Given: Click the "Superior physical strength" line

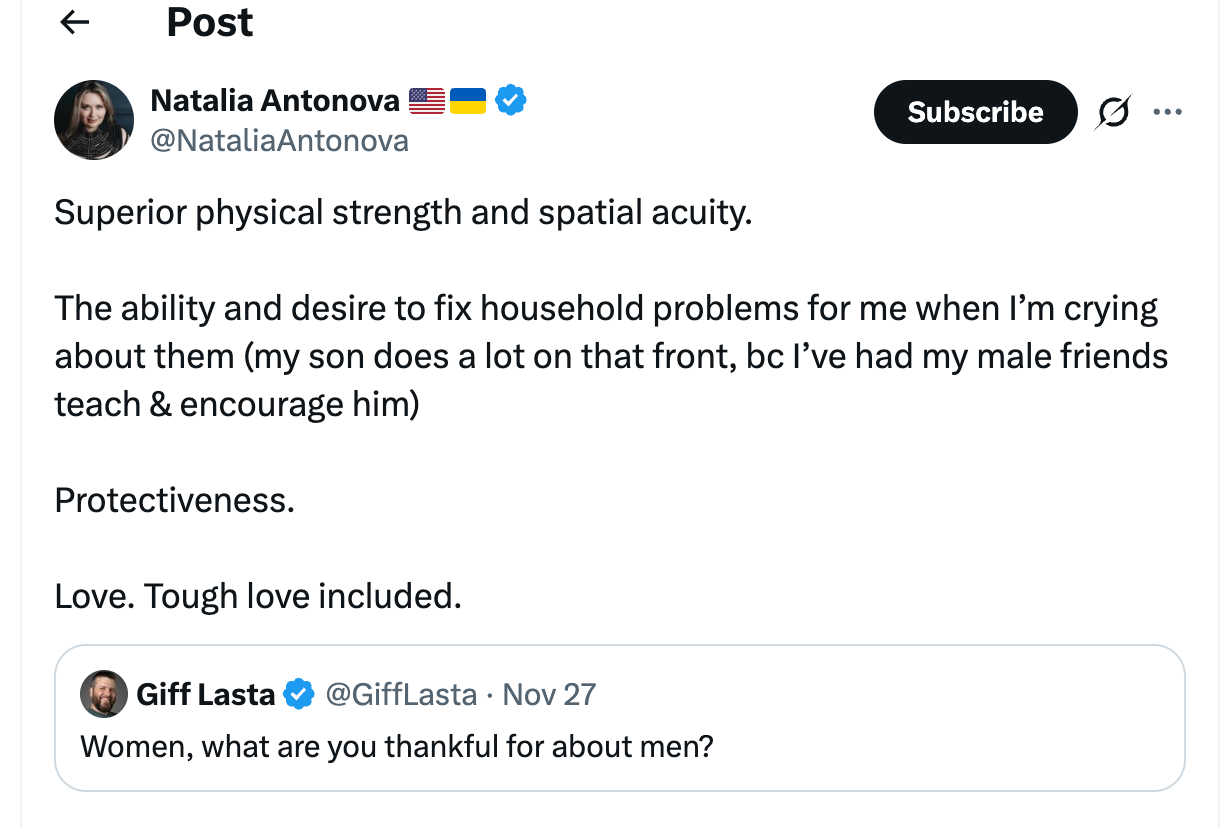Looking at the screenshot, I should tap(402, 213).
